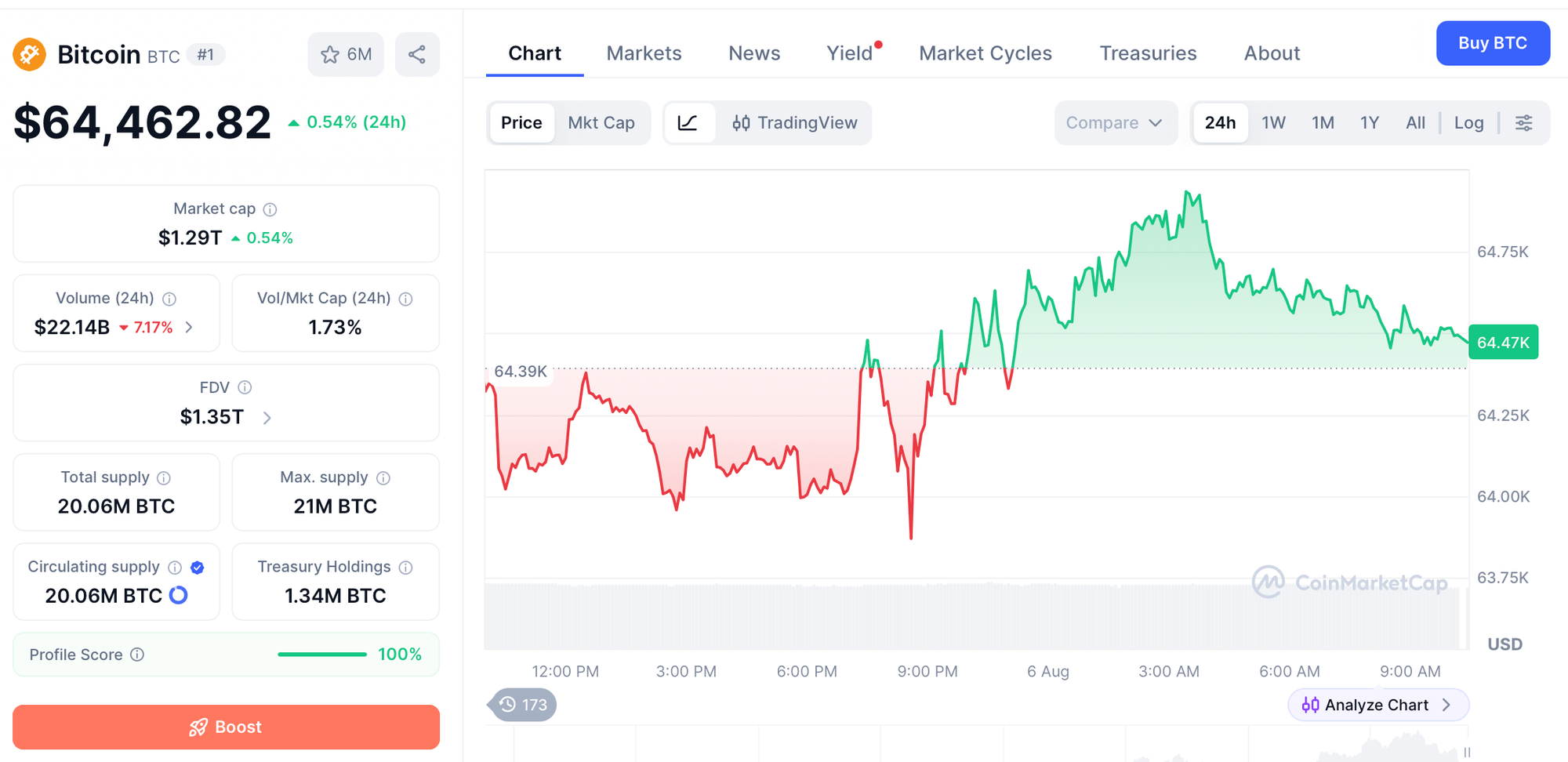Expand the FDV details chevron
Screen dimensions: 1568x762
tap(267, 418)
